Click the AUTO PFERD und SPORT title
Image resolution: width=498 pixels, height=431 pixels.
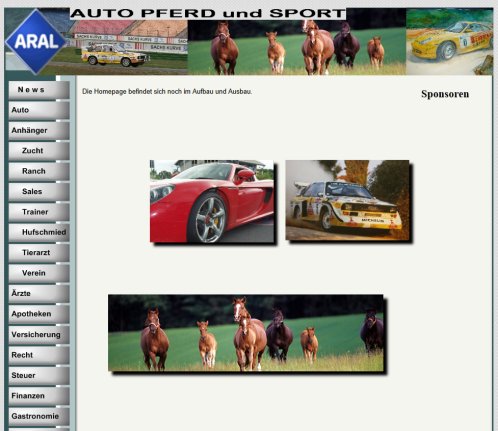208,14
